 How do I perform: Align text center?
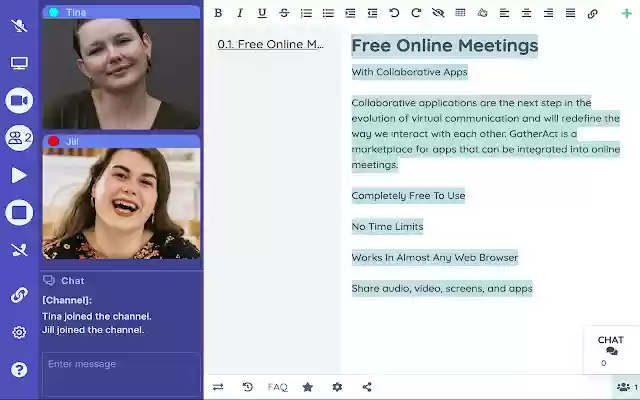coord(527,13)
